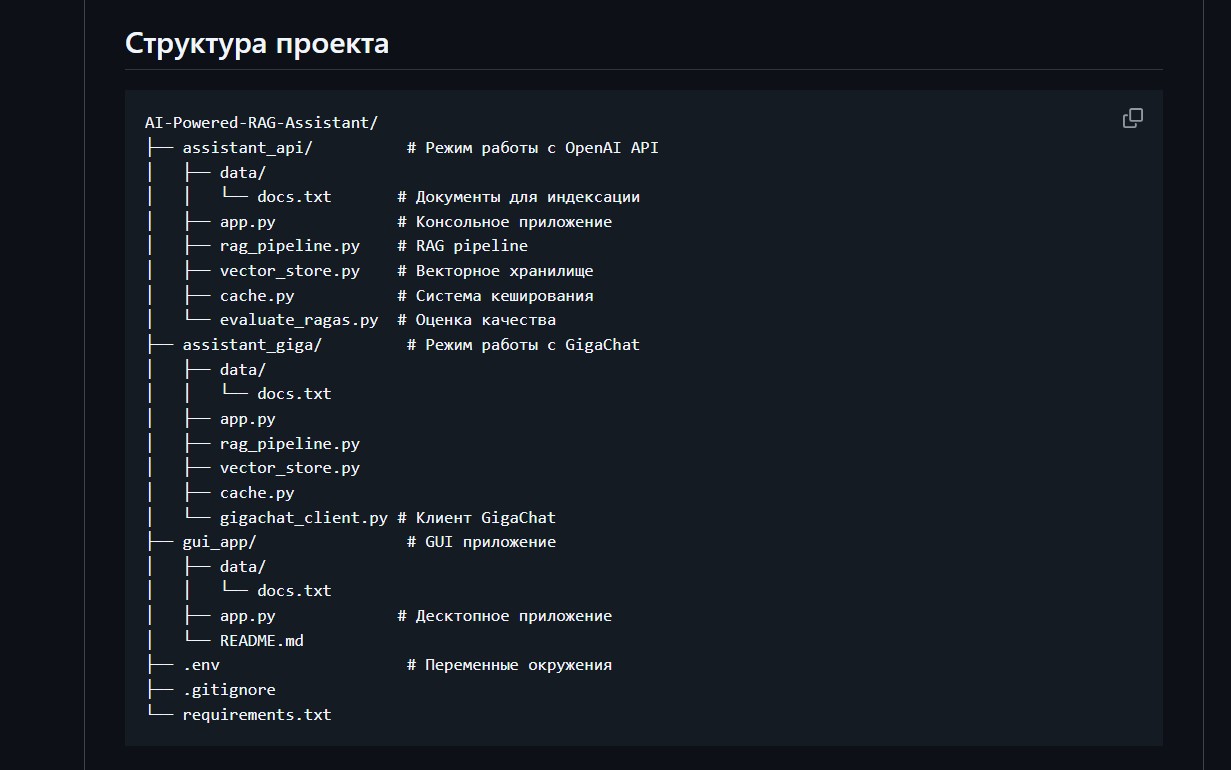Image resolution: width=1231 pixels, height=770 pixels.
Task: Select the README.md entry
Action: coord(261,640)
